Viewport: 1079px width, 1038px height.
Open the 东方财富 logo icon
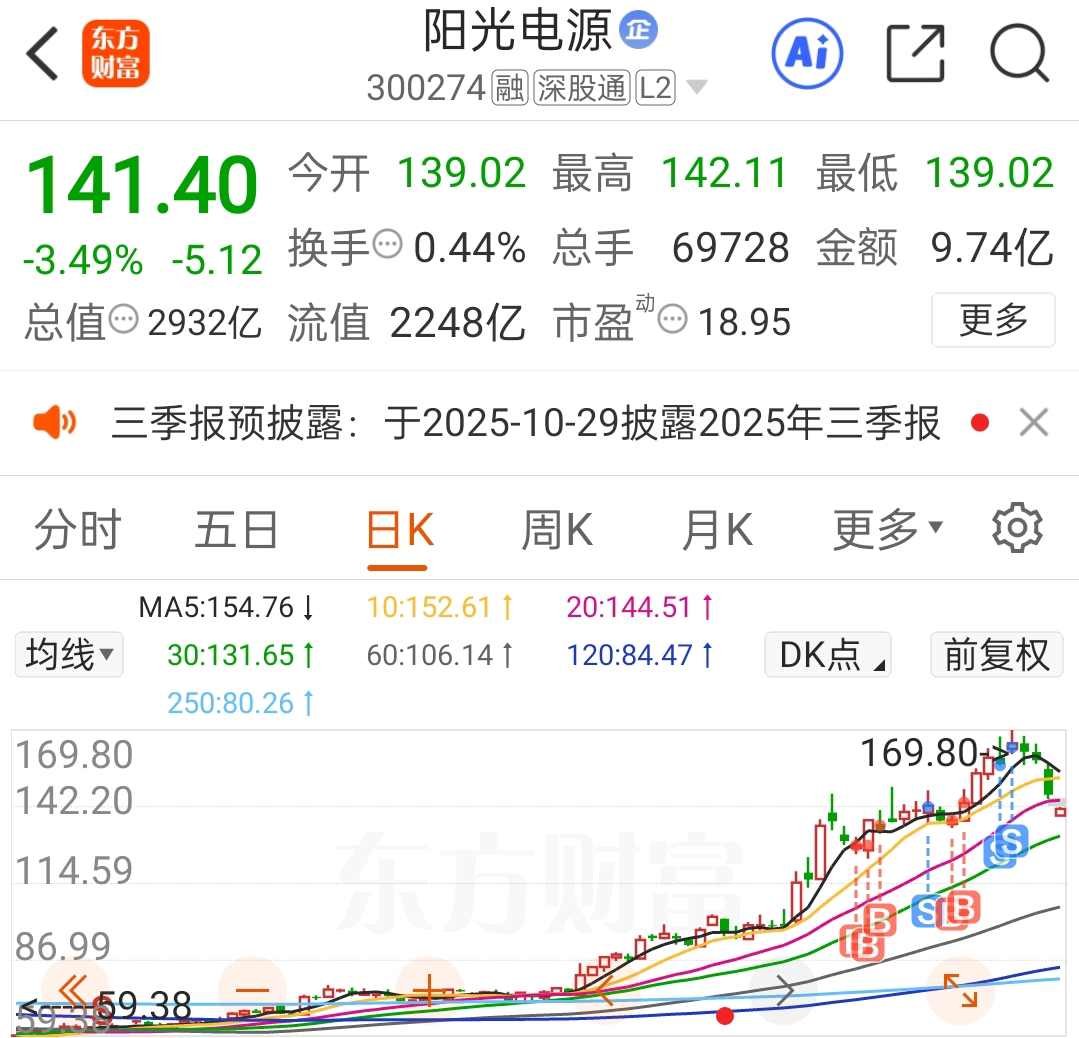tap(116, 54)
